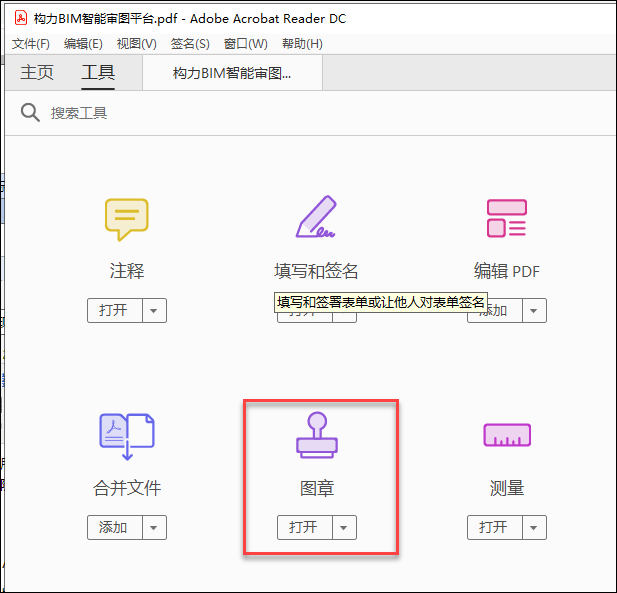Click the 测量 ruler icon

pos(507,435)
